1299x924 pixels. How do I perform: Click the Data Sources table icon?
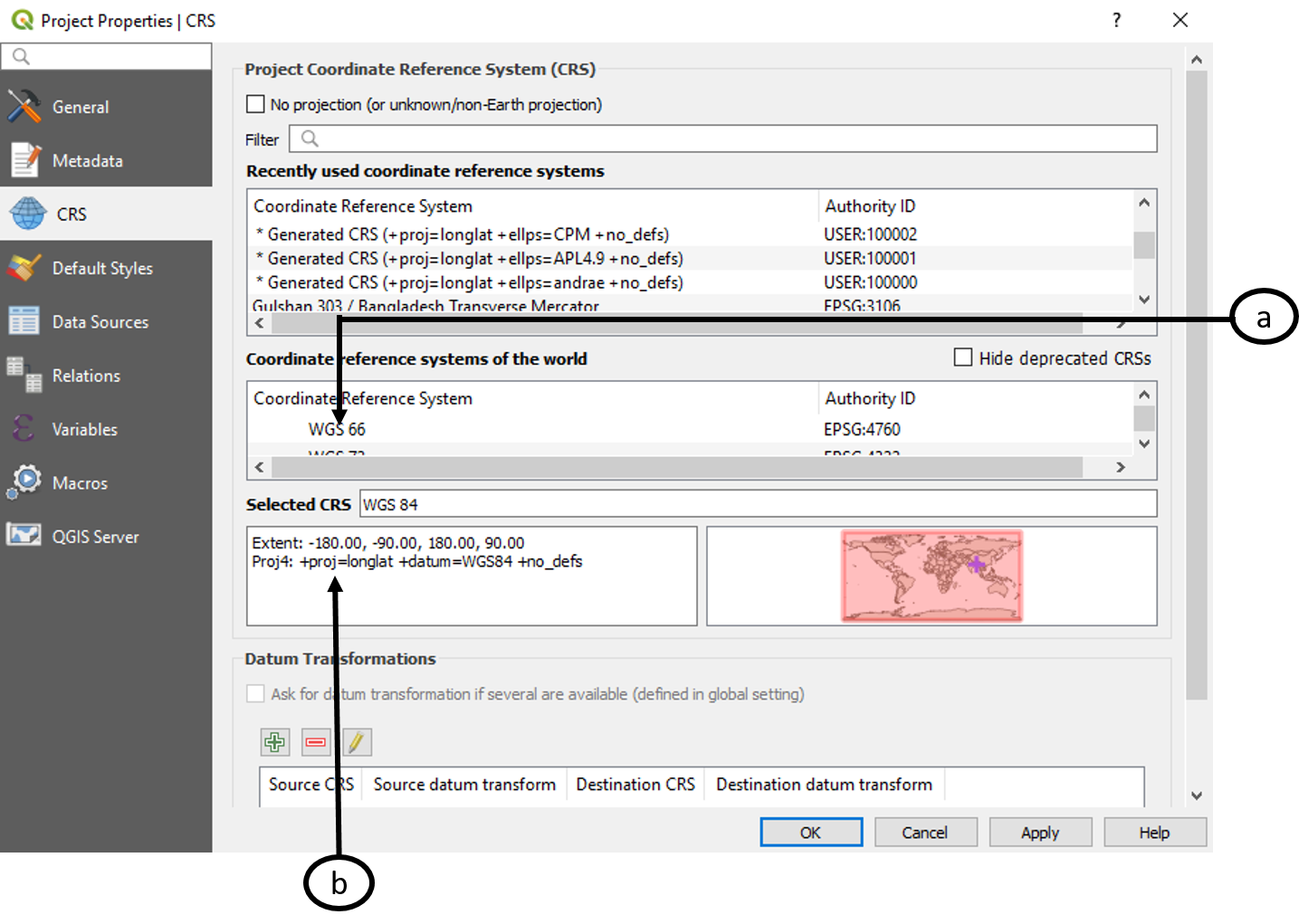click(24, 320)
